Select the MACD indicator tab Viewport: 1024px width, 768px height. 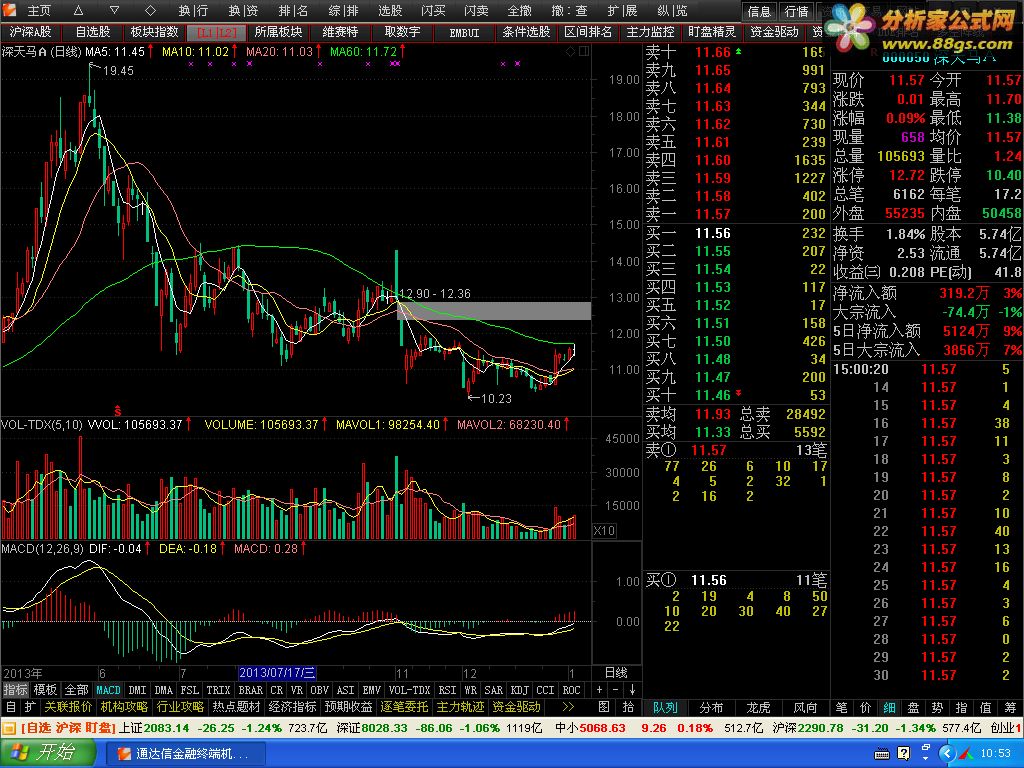pyautogui.click(x=108, y=690)
